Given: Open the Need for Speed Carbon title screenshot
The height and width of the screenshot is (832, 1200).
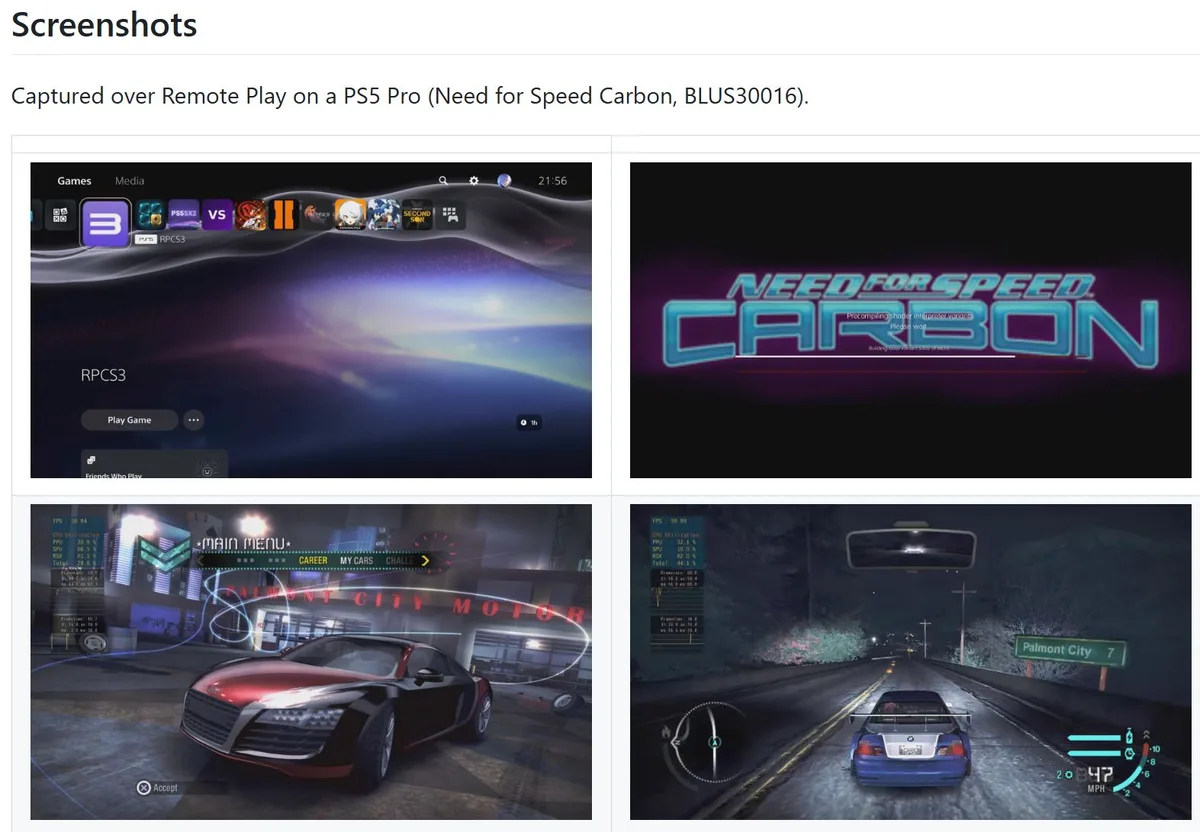Looking at the screenshot, I should (910, 320).
